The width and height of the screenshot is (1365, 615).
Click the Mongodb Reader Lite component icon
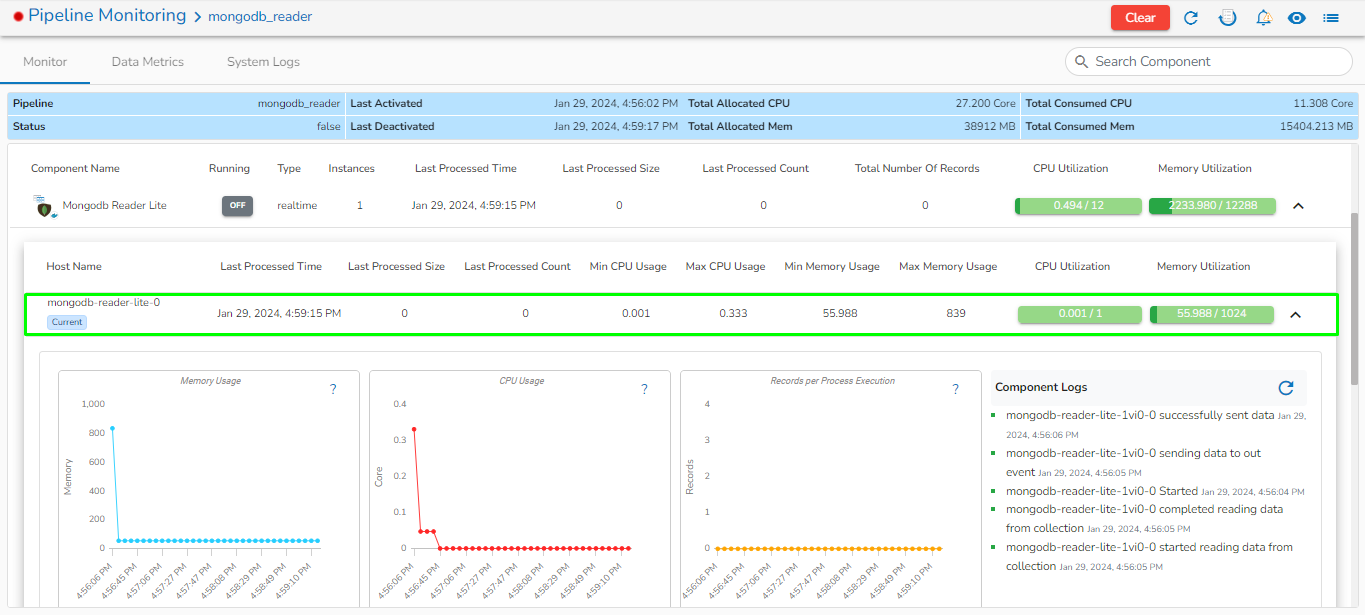tap(42, 206)
